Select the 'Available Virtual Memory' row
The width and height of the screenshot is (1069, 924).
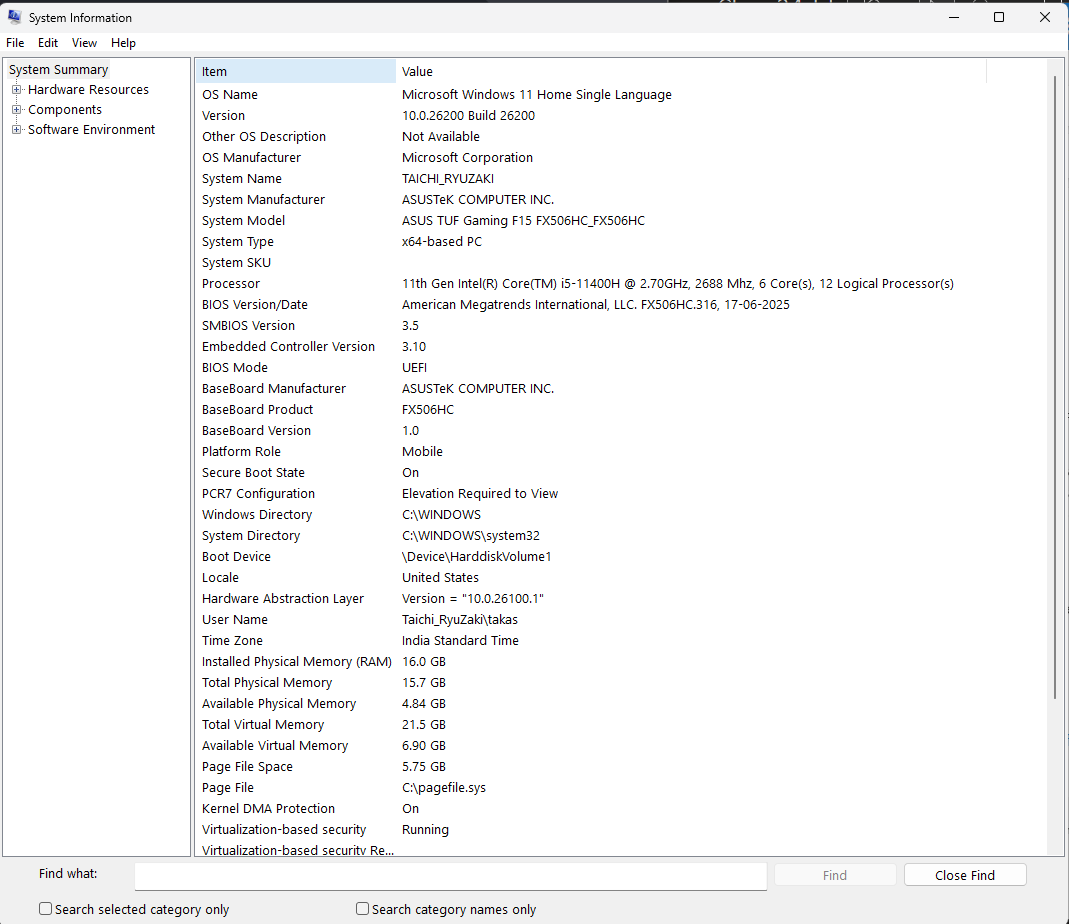pyautogui.click(x=591, y=746)
